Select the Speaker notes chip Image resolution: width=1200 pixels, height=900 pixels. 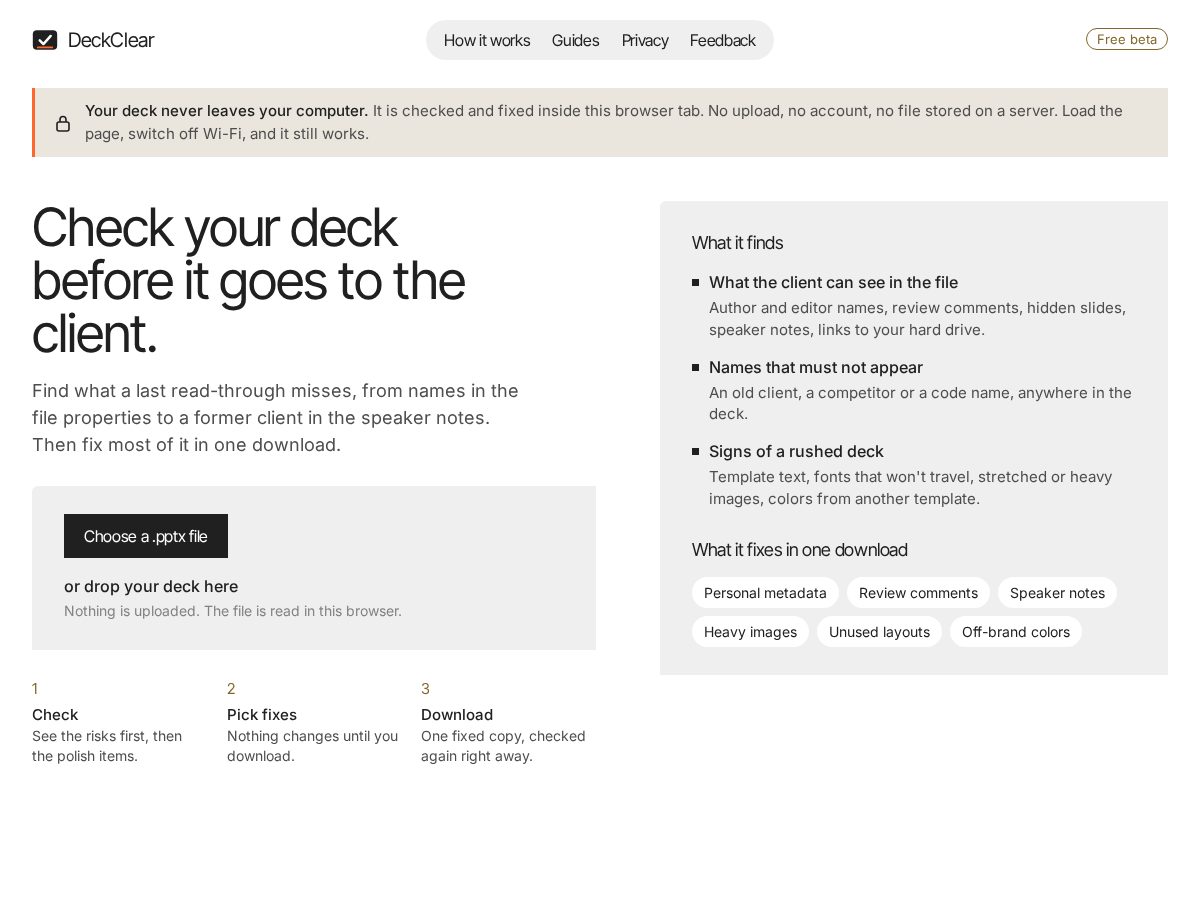point(1057,593)
